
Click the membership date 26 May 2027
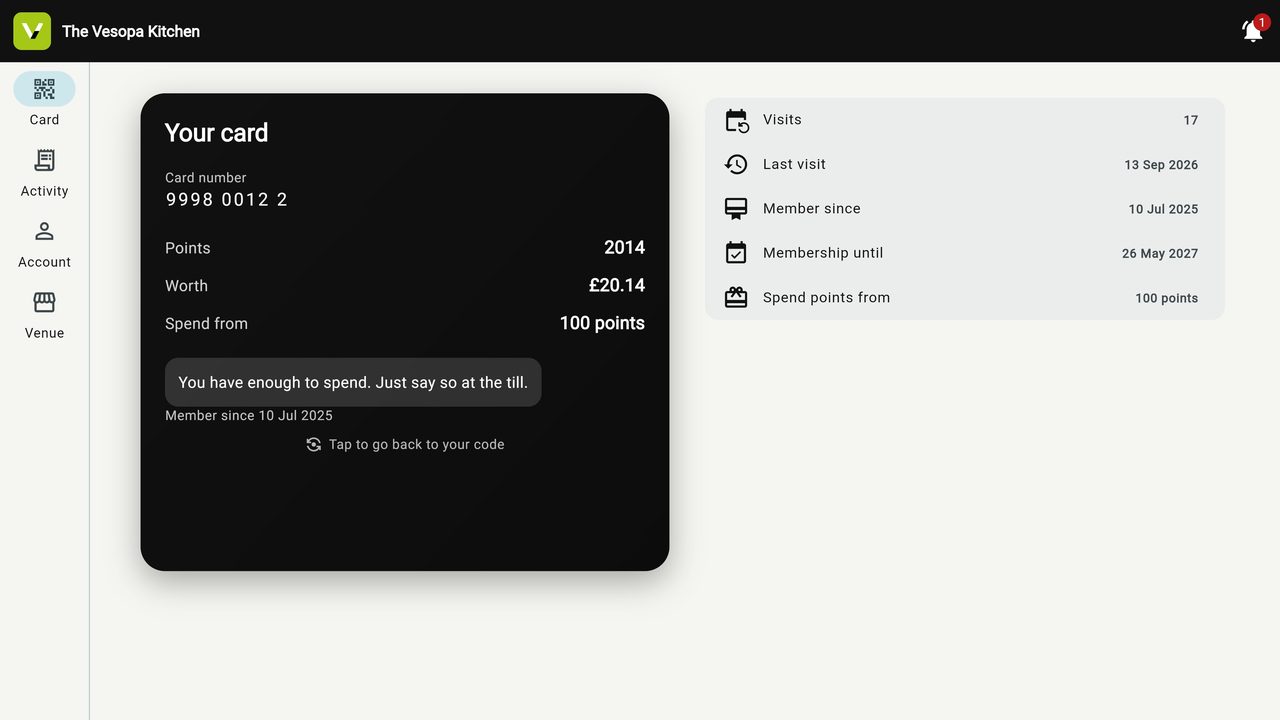pyautogui.click(x=1160, y=254)
